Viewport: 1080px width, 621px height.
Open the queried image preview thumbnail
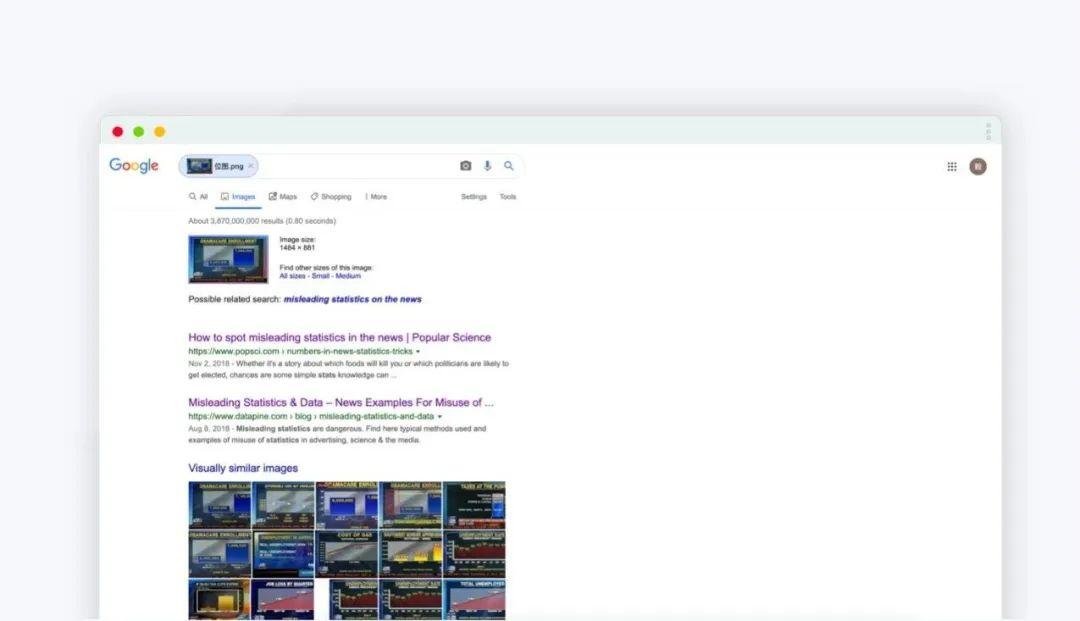click(228, 259)
